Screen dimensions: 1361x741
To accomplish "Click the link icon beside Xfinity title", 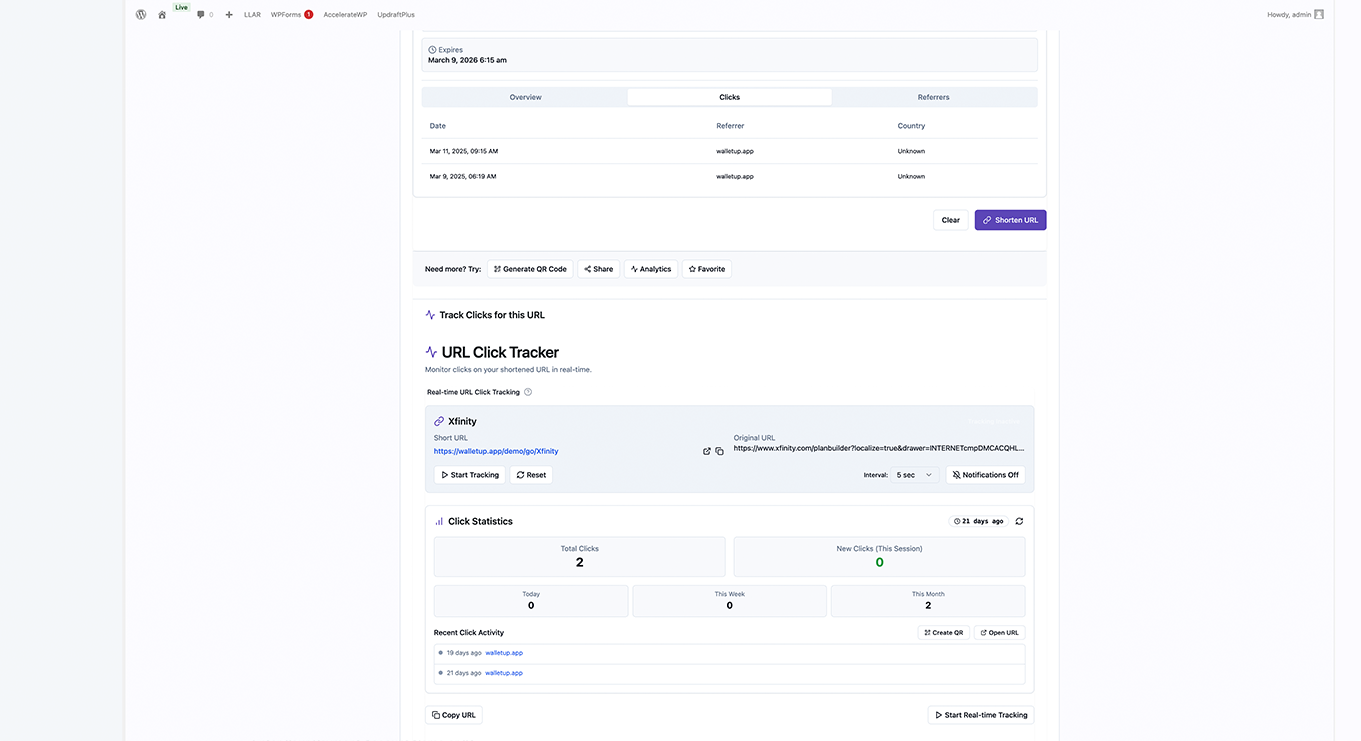I will (439, 422).
